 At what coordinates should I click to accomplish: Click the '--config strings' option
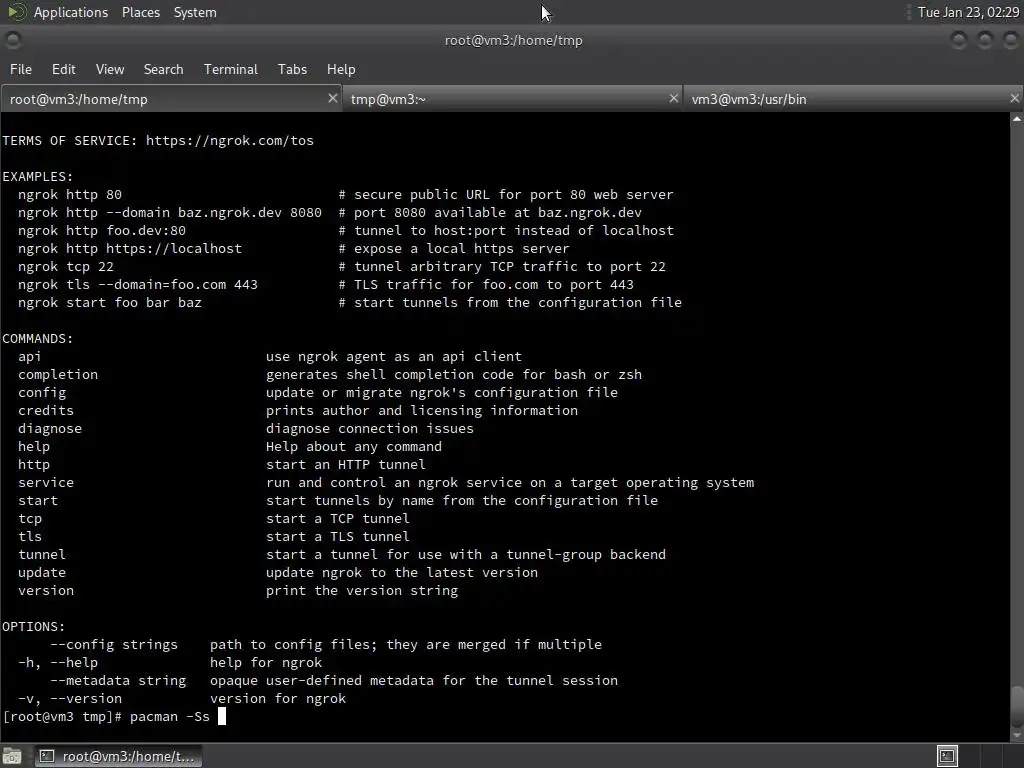point(114,645)
